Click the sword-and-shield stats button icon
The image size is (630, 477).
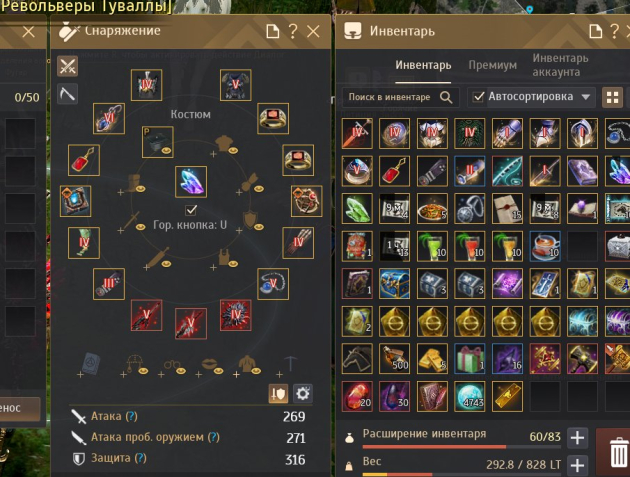[x=278, y=393]
